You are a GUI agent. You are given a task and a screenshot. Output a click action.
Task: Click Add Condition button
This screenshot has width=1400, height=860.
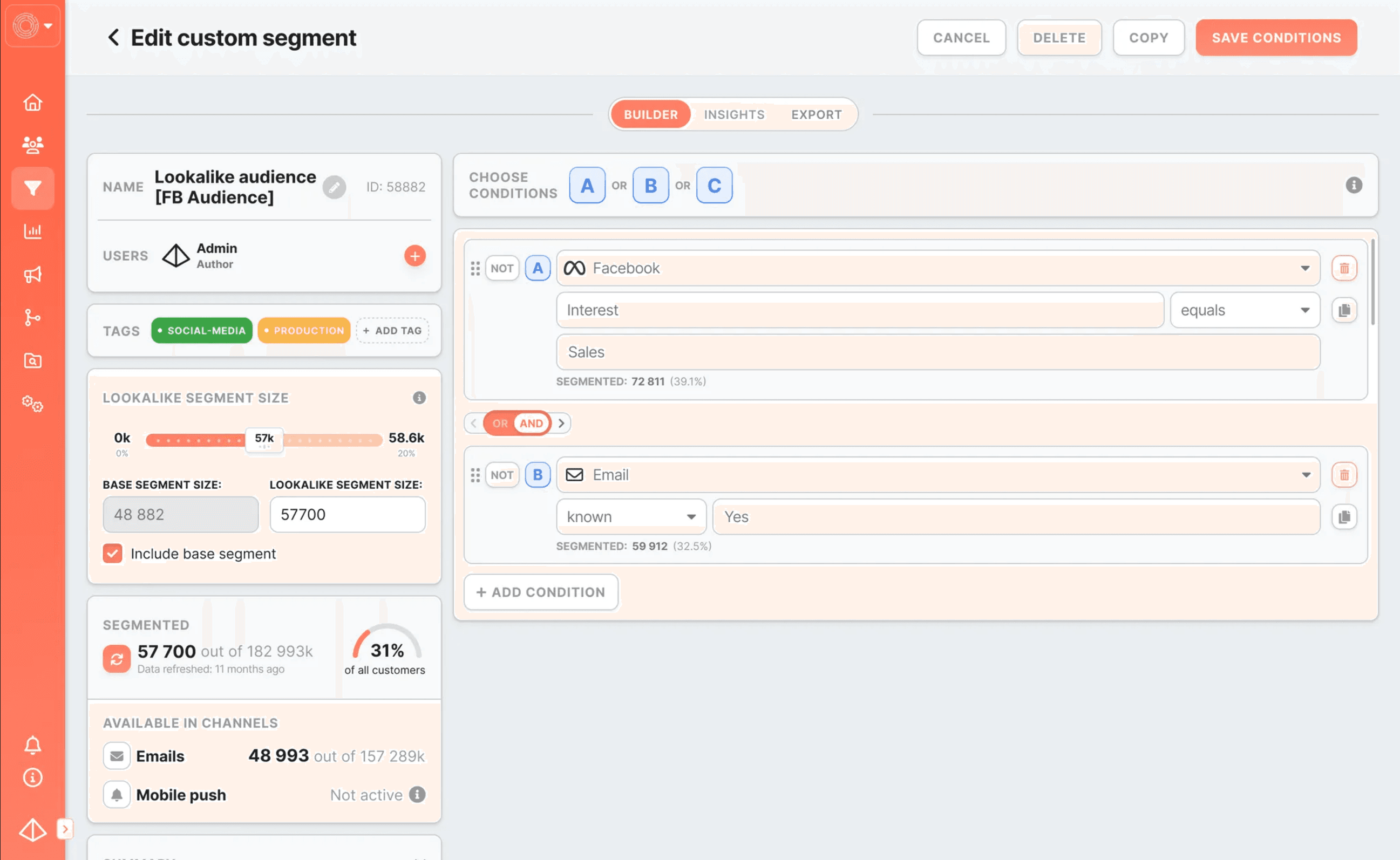(x=540, y=592)
